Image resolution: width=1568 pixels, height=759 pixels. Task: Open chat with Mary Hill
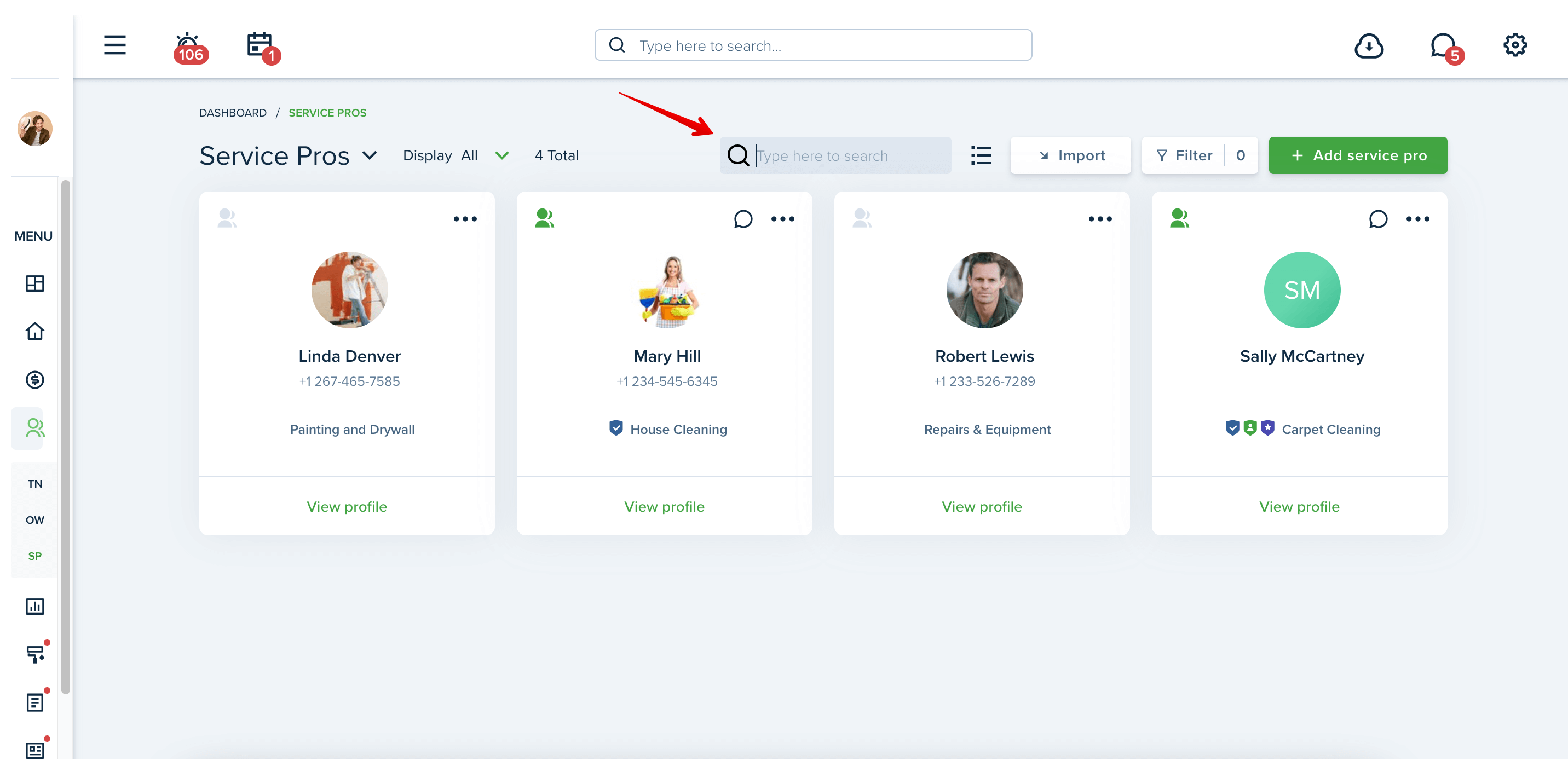[x=742, y=219]
